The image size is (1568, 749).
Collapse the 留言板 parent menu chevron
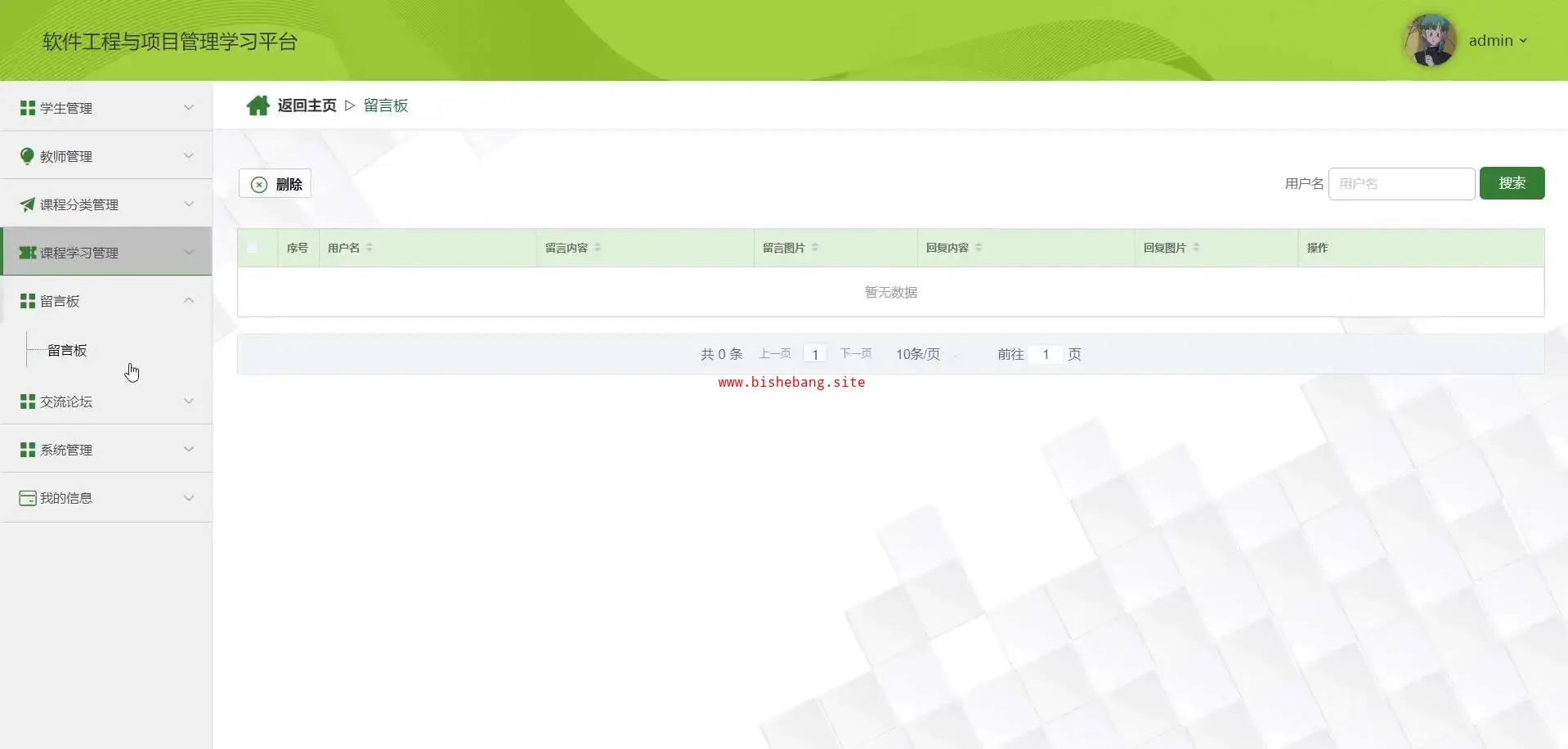(189, 300)
